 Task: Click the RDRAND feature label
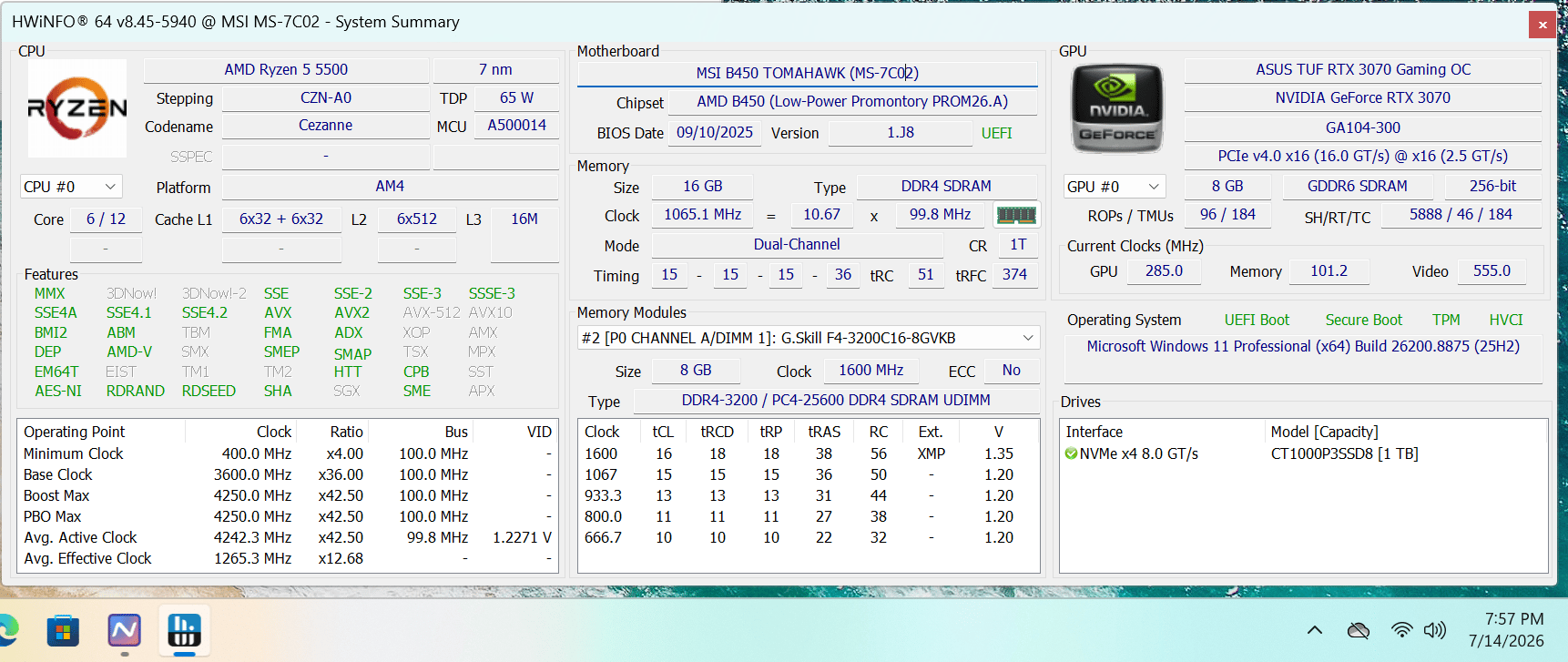click(x=136, y=391)
